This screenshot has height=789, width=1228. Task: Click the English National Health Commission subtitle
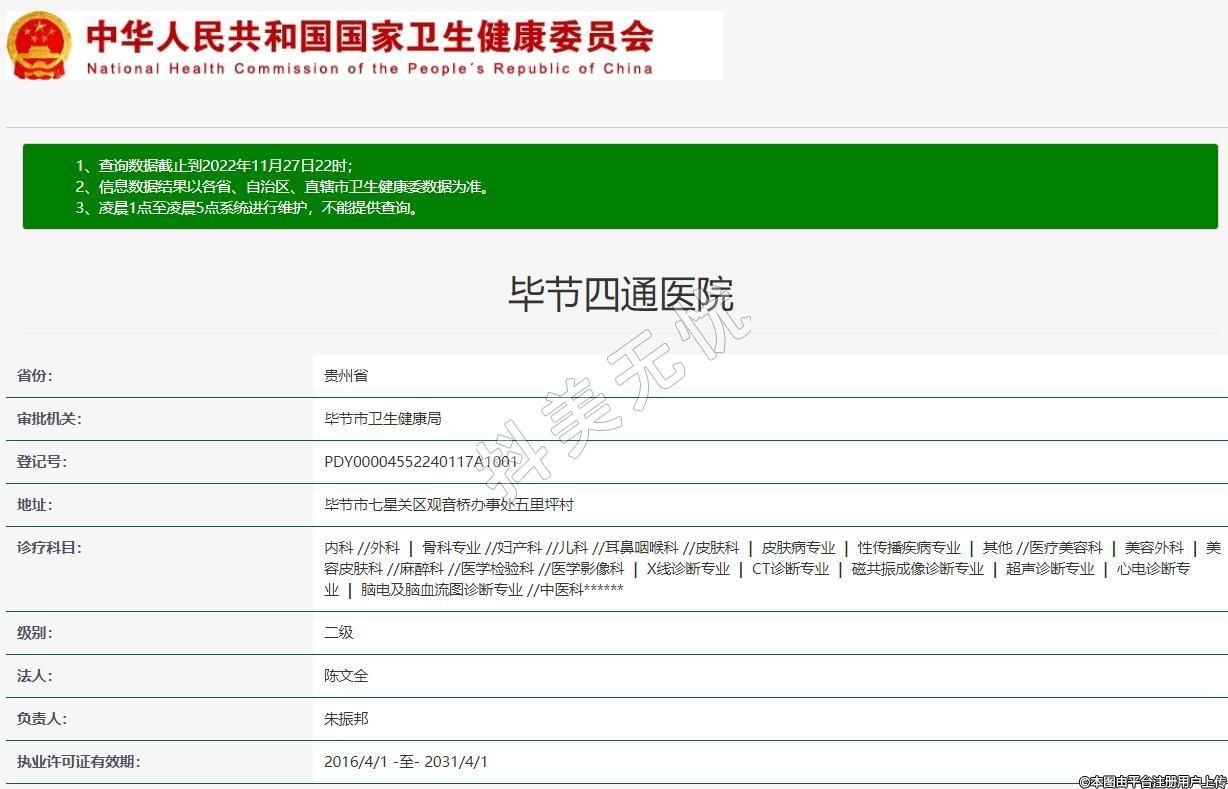(x=370, y=69)
